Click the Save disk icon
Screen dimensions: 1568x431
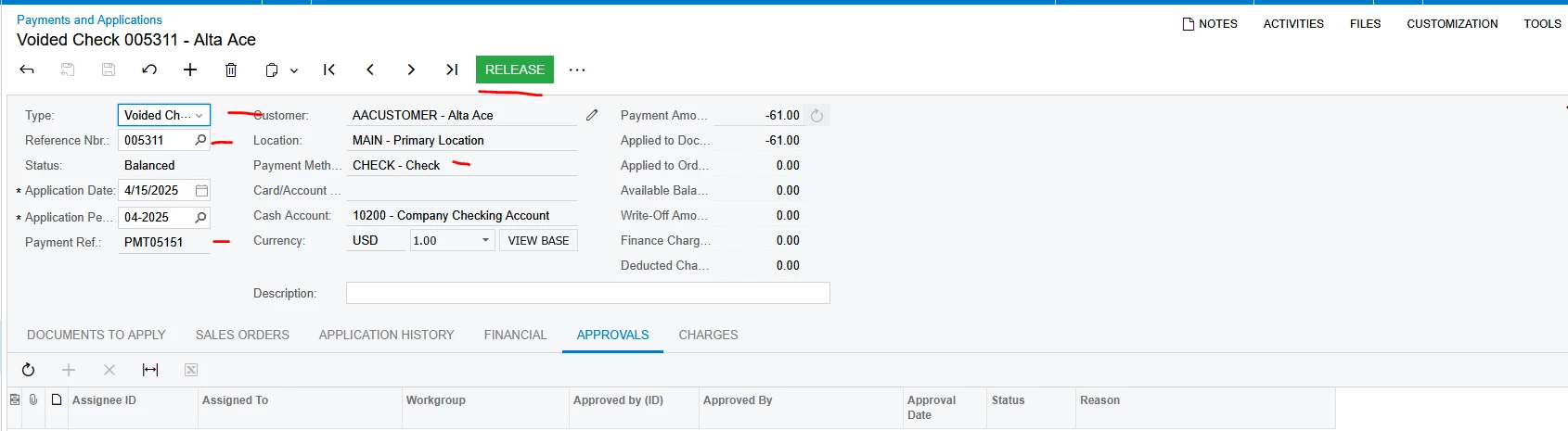pos(109,70)
